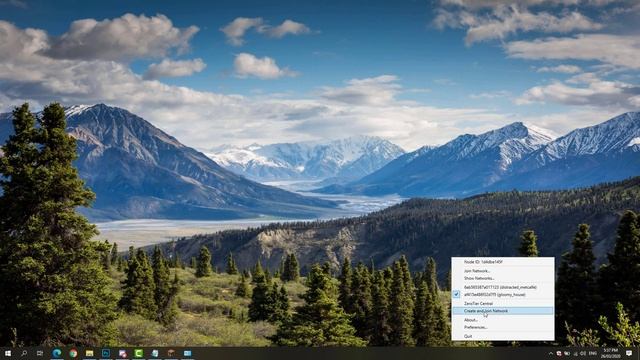Open the clock and date flyout
The width and height of the screenshot is (640, 360).
tap(611, 353)
